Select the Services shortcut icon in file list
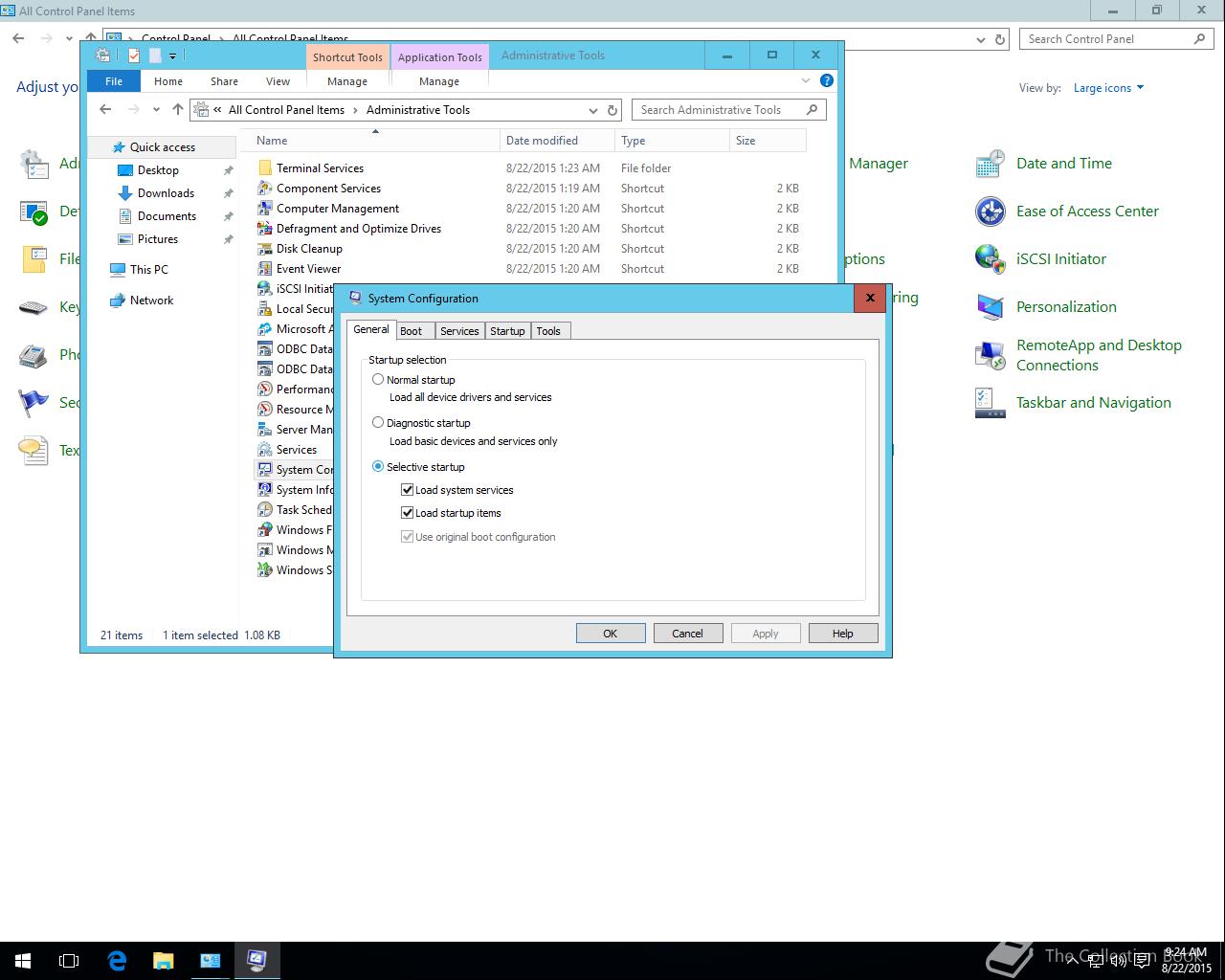 click(x=265, y=450)
